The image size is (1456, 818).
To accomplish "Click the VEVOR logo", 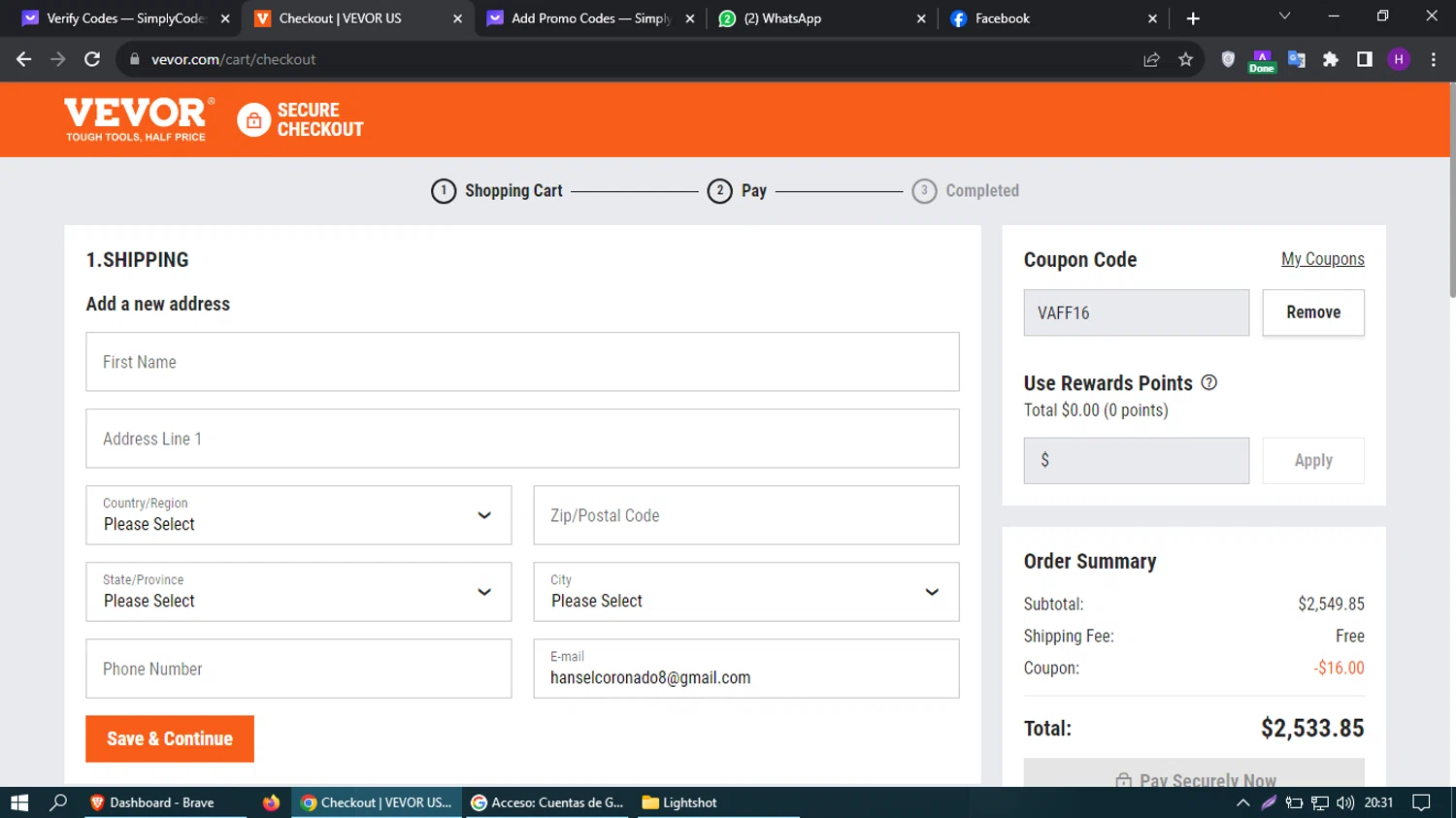I will pos(139,119).
